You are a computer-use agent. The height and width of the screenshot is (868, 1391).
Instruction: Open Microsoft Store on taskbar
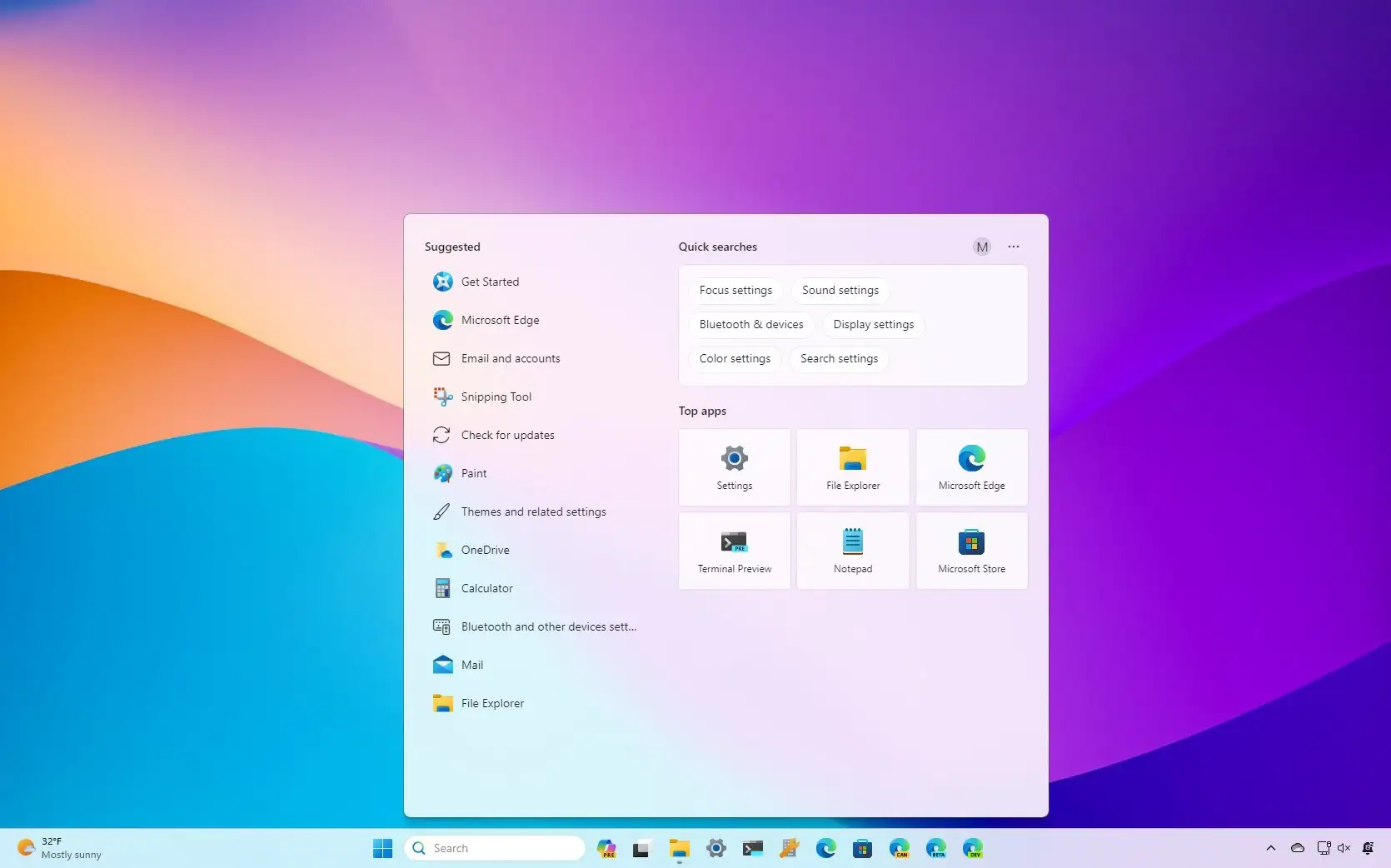tap(862, 848)
